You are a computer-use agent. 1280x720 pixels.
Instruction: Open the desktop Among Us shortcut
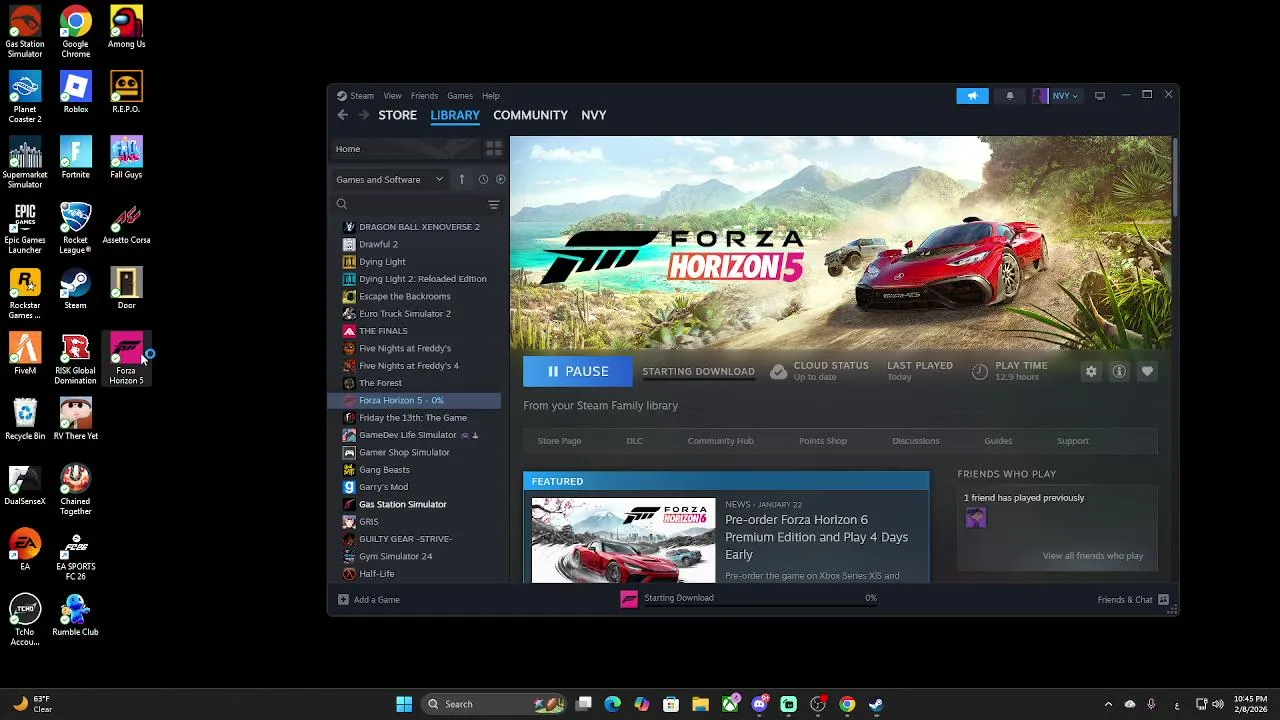coord(126,27)
